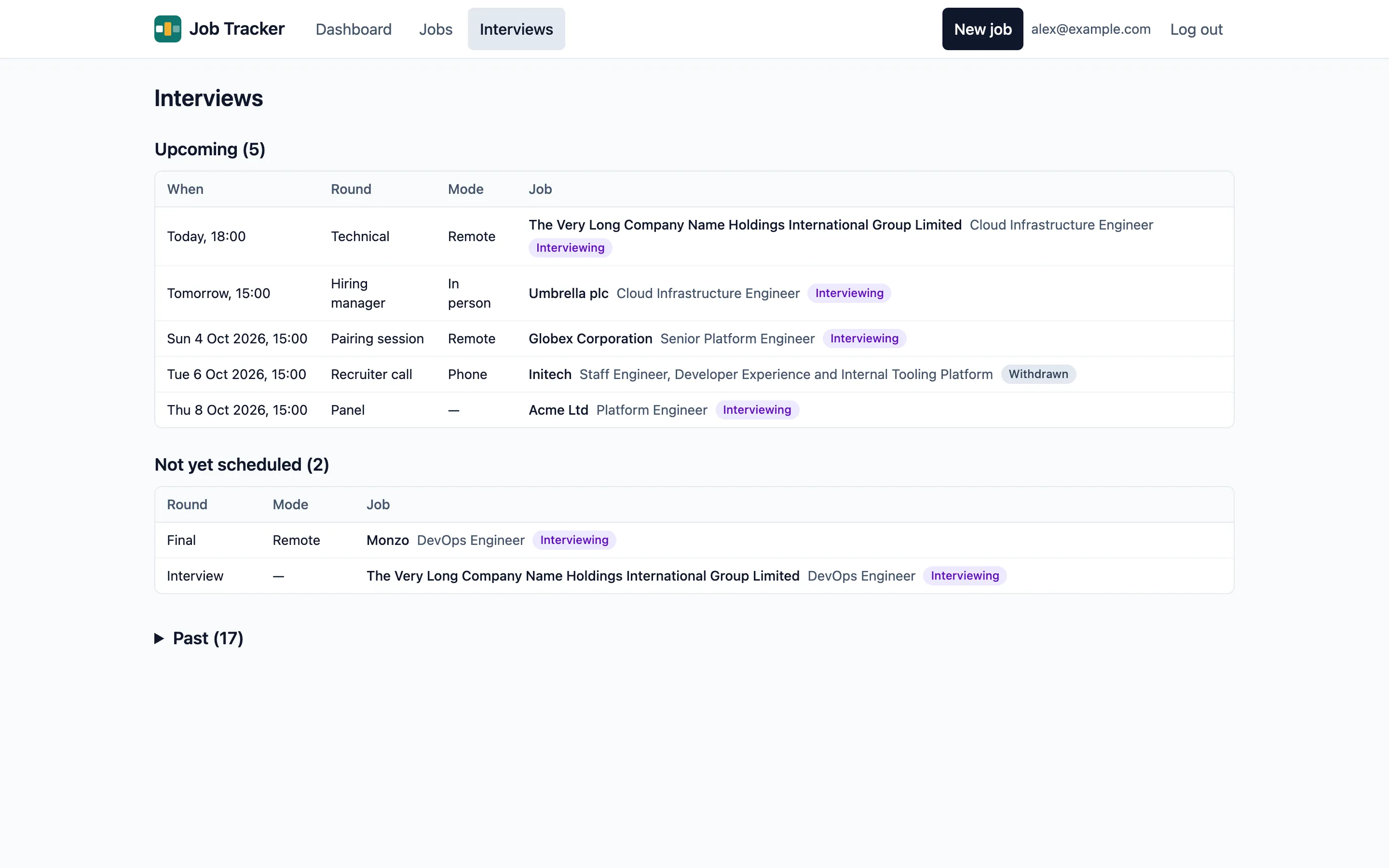The image size is (1389, 868).
Task: Open the Initech job entry
Action: (x=550, y=374)
